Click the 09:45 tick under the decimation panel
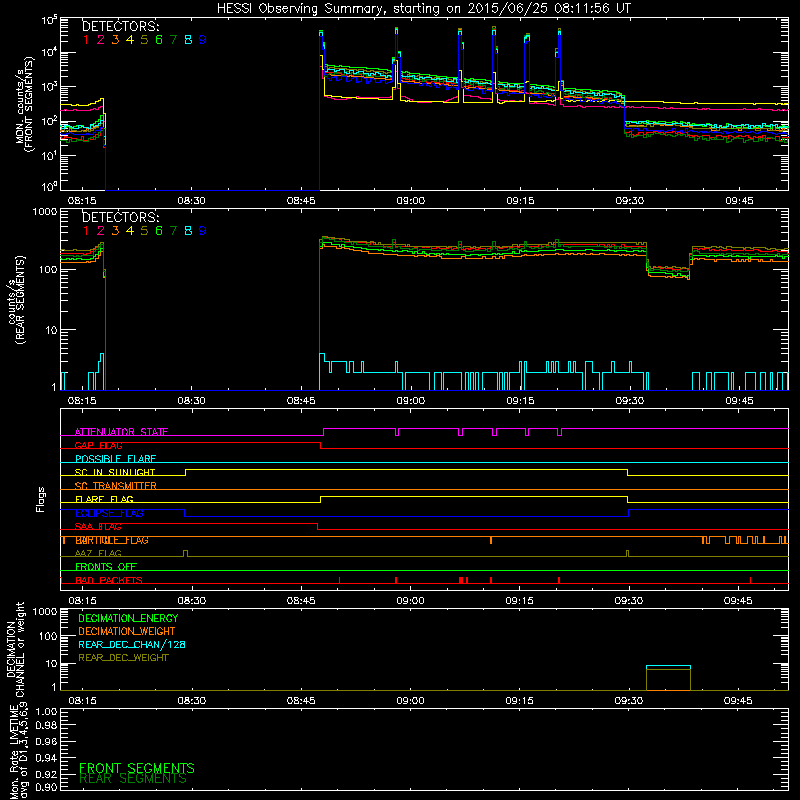The height and width of the screenshot is (800, 800). pos(738,701)
